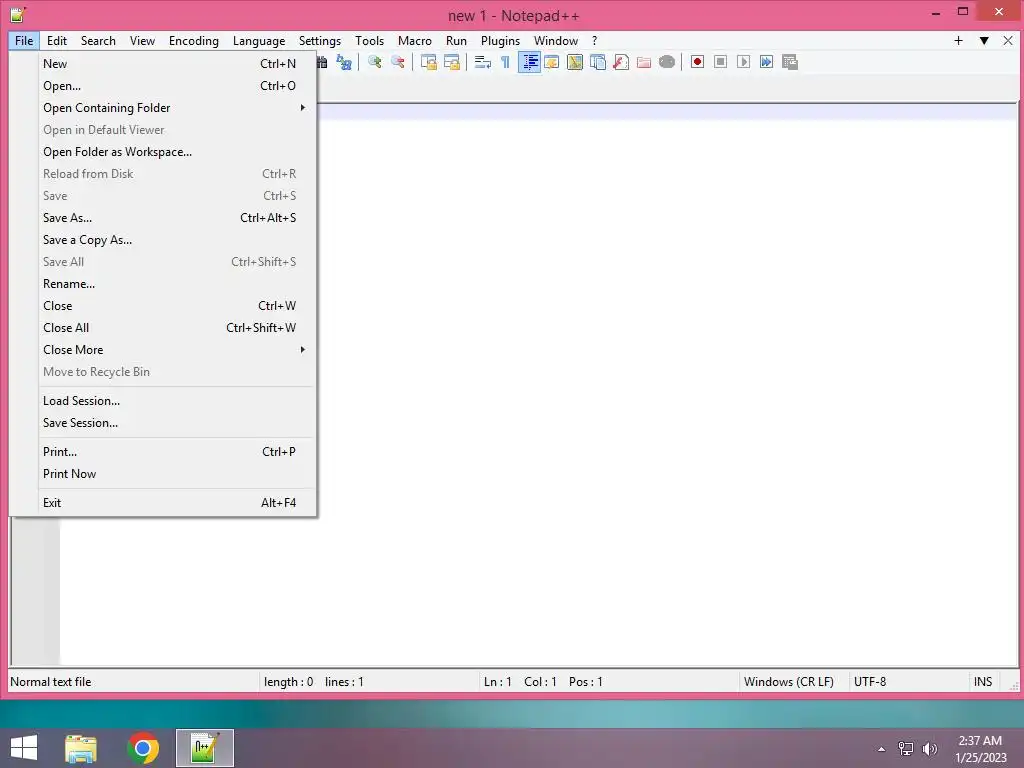Open the Language menu
The image size is (1024, 768).
(259, 40)
